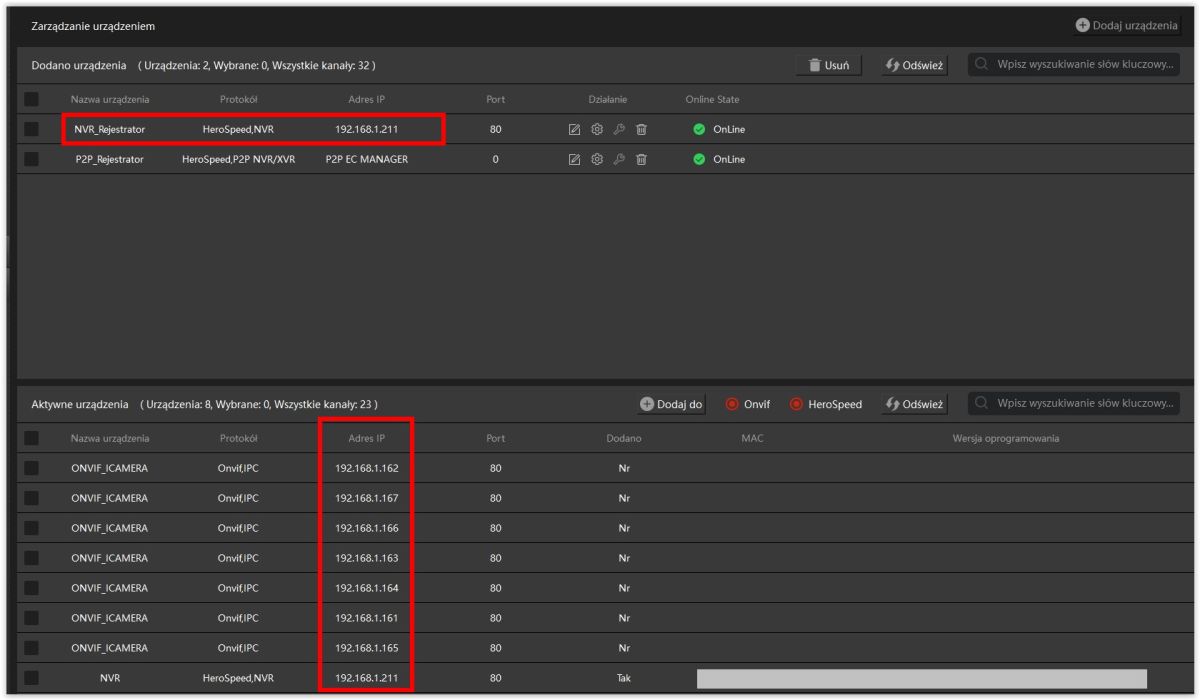1200x700 pixels.
Task: Click NVR_Rejestrator device name
Action: point(110,129)
